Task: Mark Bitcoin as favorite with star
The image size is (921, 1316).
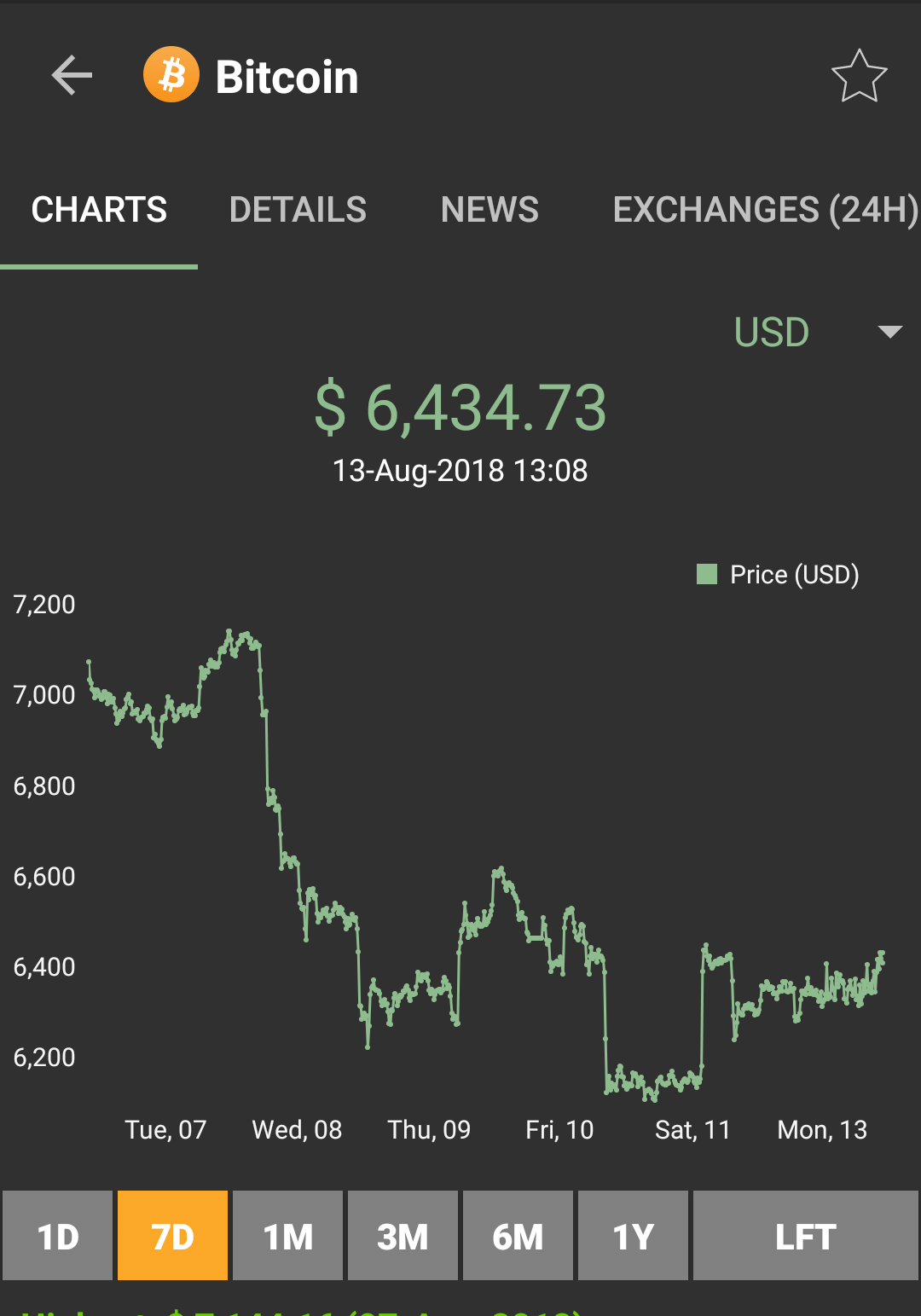Action: [x=859, y=76]
